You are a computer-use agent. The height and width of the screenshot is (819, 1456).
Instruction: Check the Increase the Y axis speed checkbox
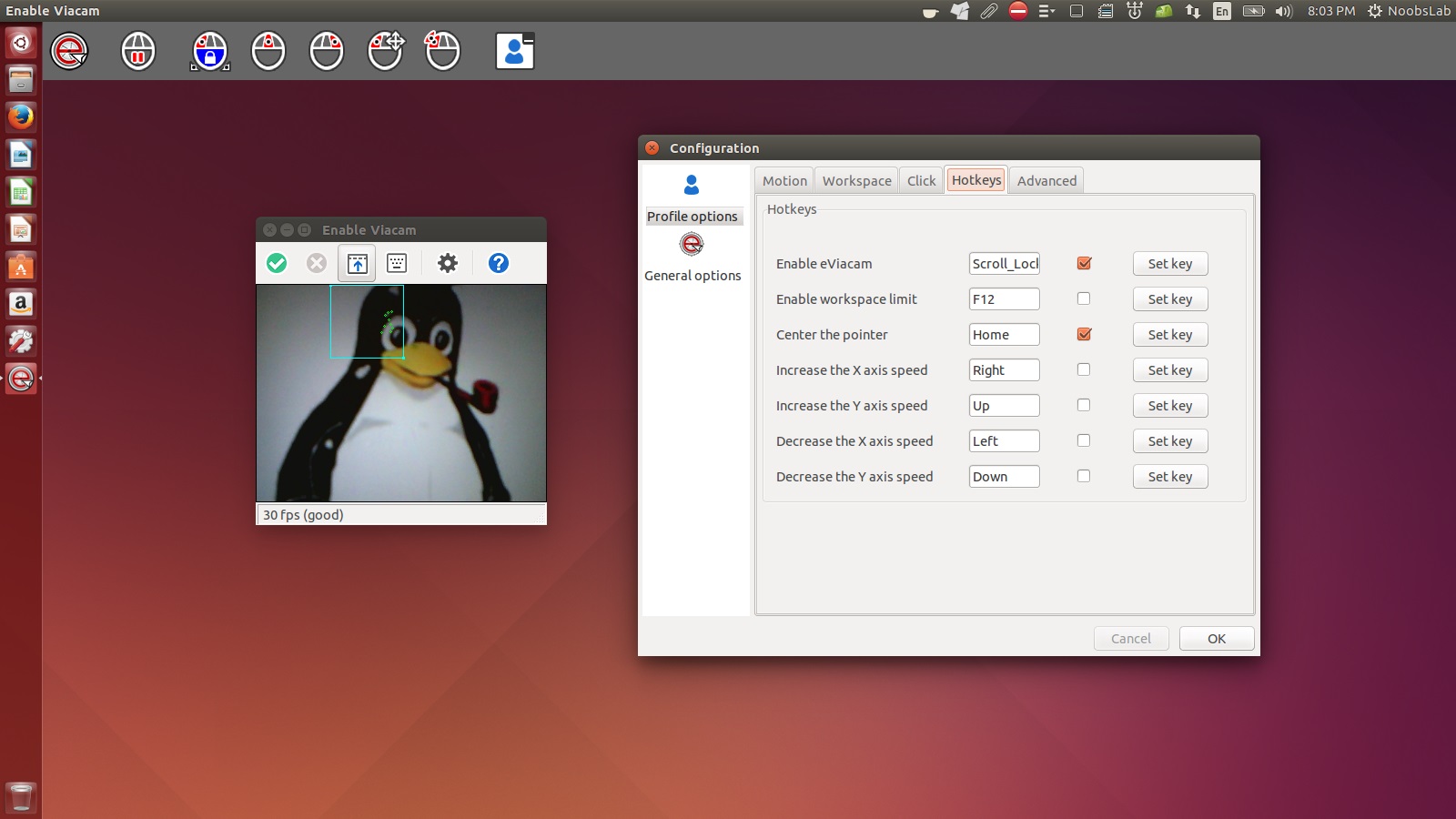[1084, 405]
